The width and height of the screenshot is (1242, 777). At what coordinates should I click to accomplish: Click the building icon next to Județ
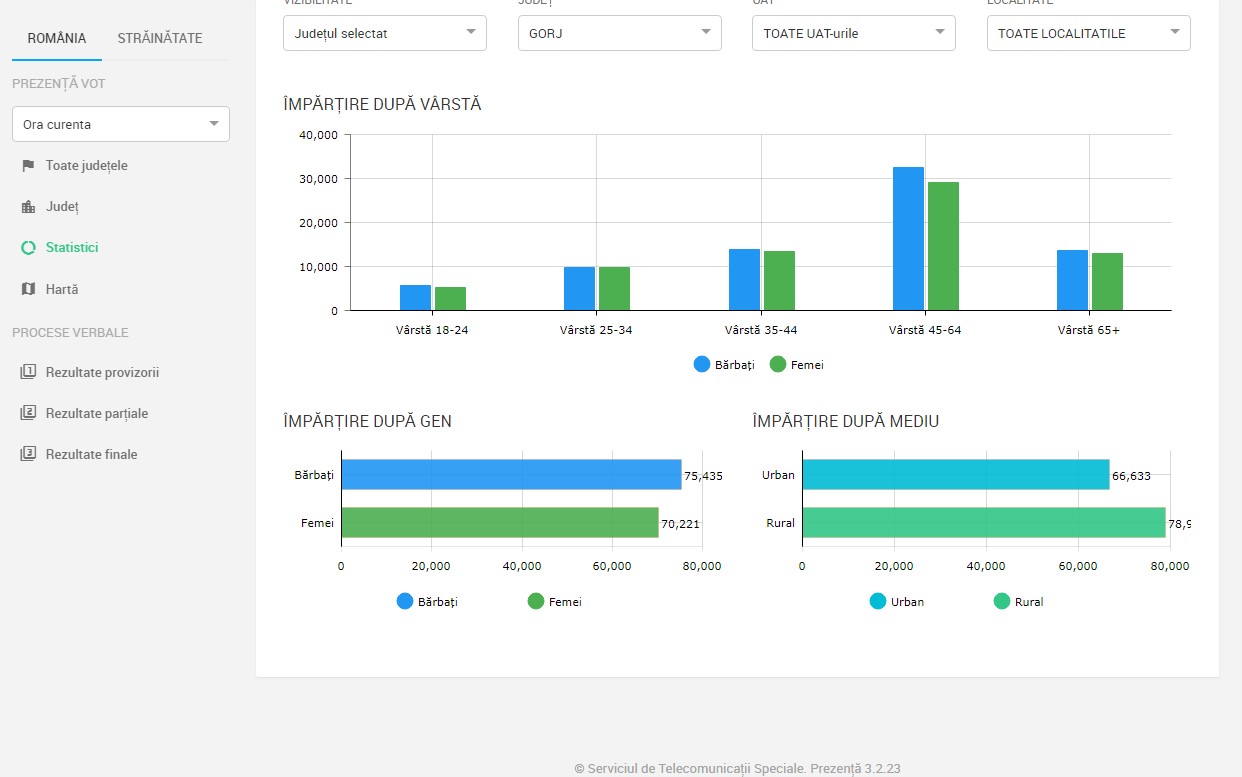(28, 207)
